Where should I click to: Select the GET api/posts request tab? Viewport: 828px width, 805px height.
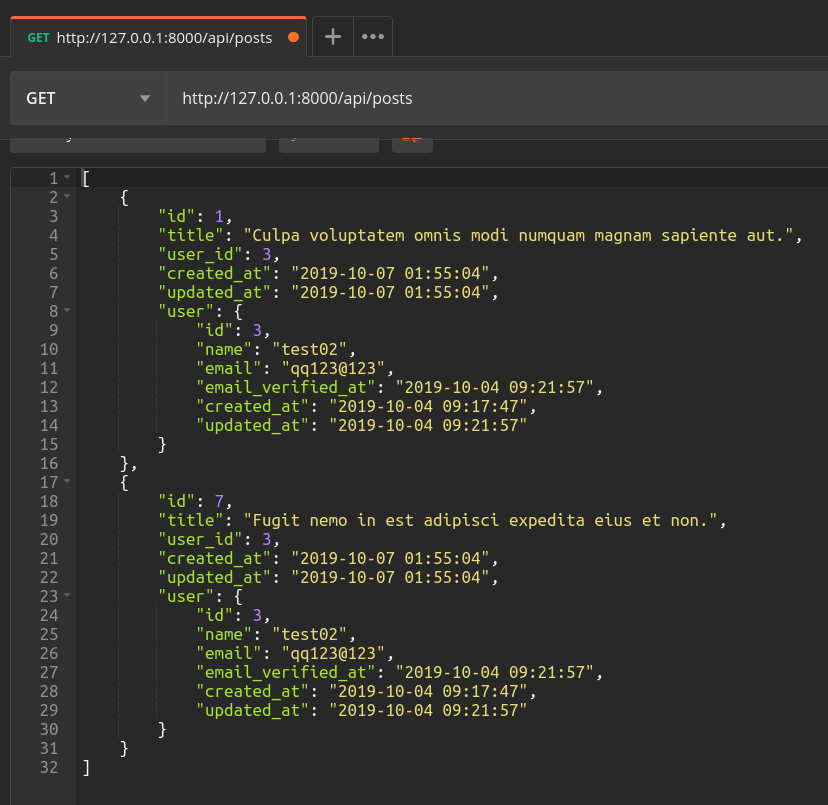point(158,38)
